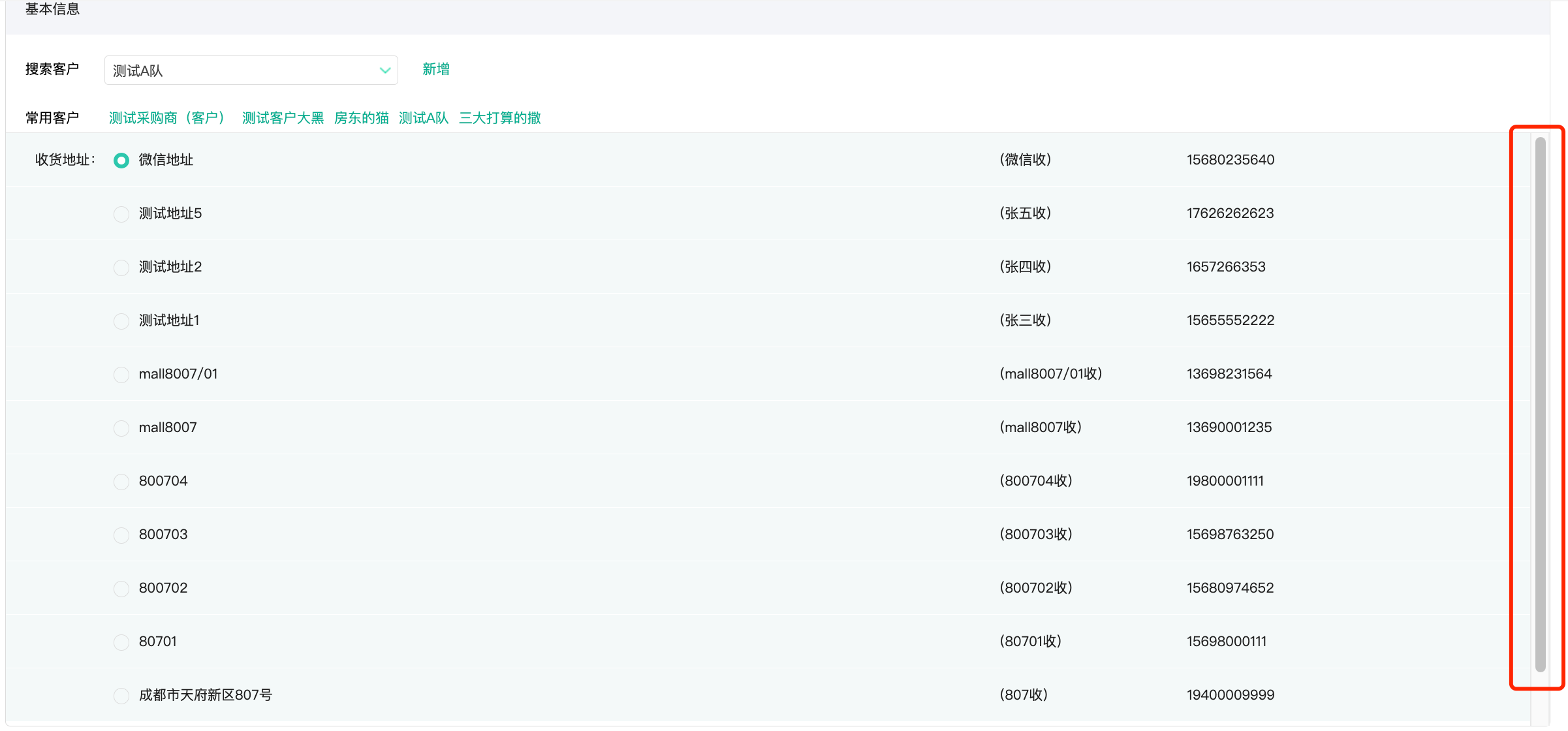Choose common customer 房东的猫
This screenshot has width=1568, height=731.
tap(361, 118)
